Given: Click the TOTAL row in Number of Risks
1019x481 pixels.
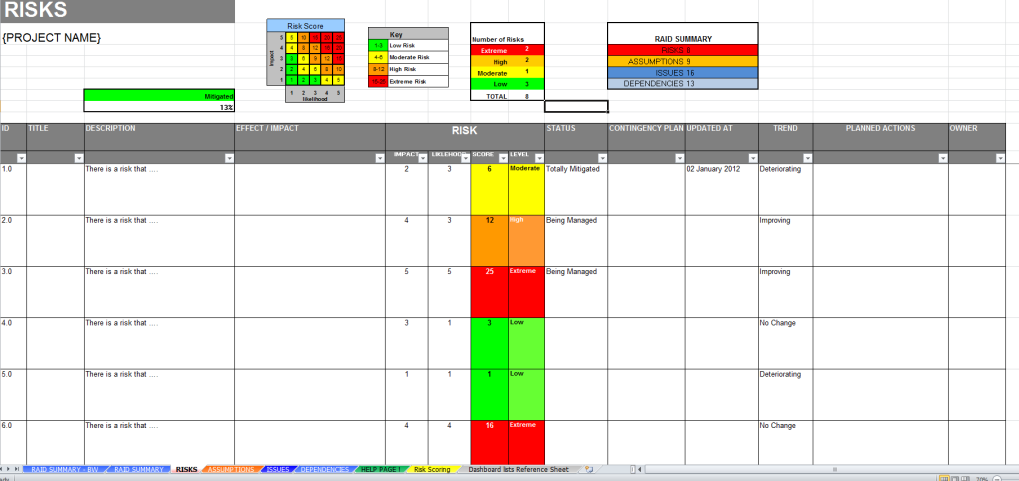Looking at the screenshot, I should [508, 96].
